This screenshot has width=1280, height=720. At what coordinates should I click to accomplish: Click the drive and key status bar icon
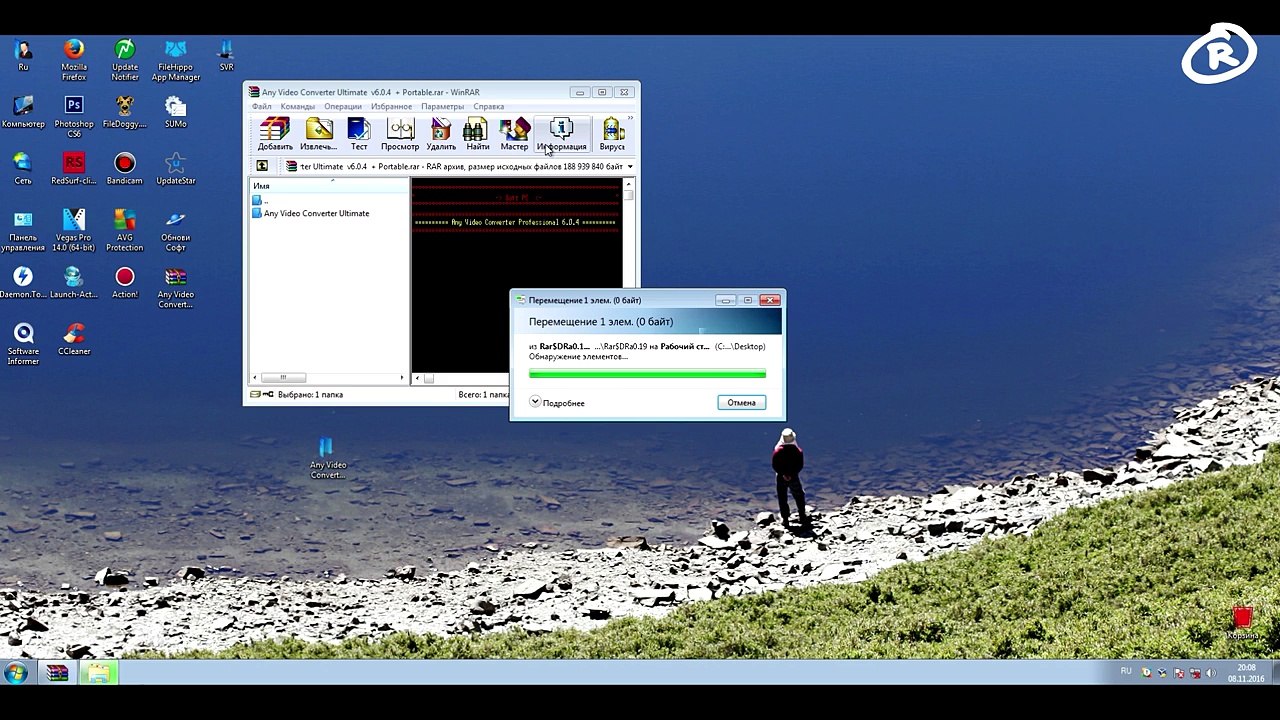click(262, 394)
